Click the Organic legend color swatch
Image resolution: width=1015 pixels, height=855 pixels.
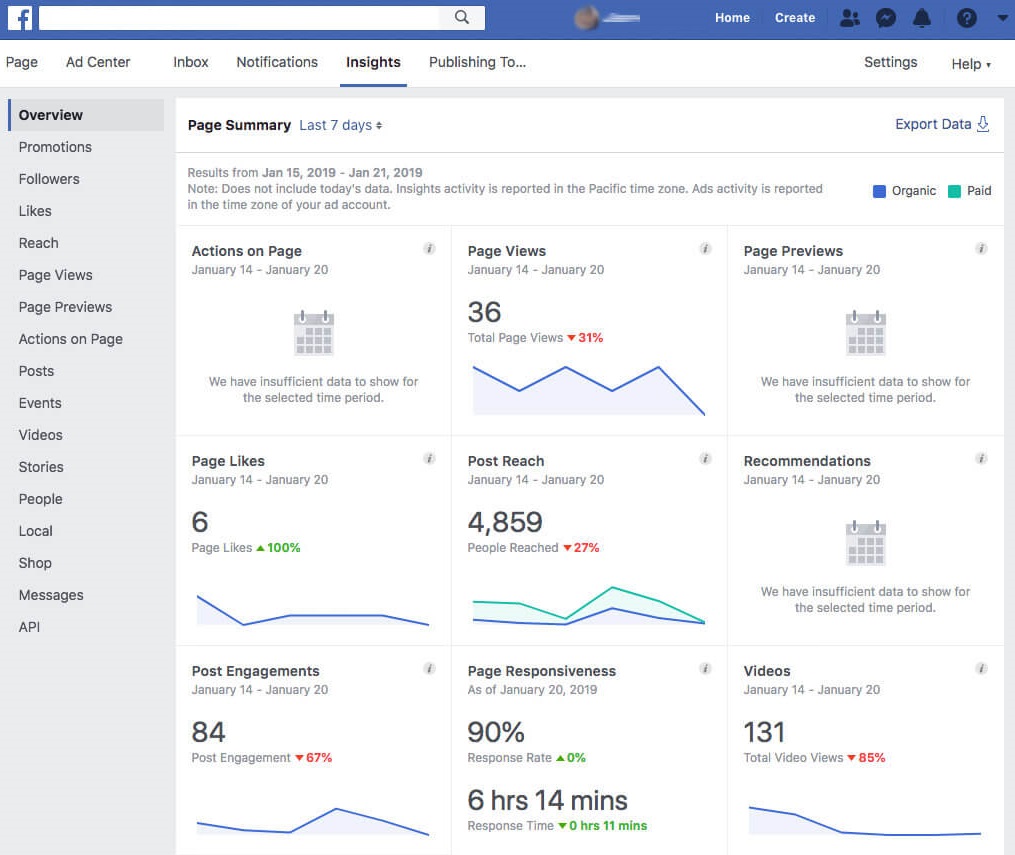pyautogui.click(x=878, y=190)
